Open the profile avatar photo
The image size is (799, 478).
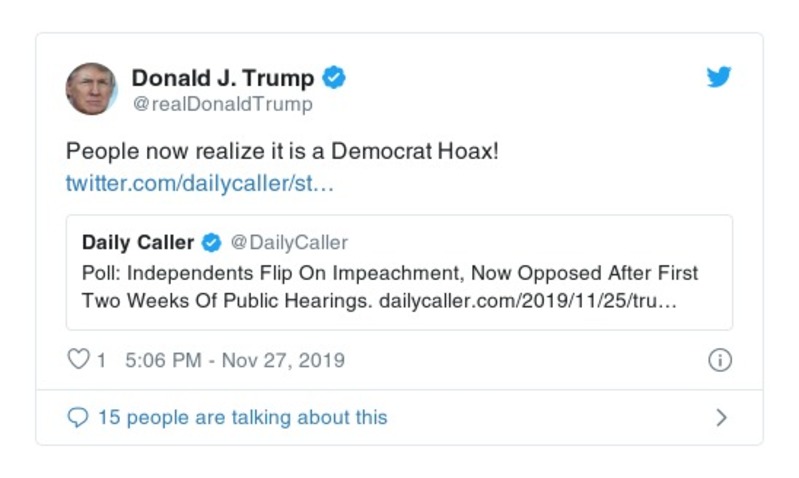tap(92, 89)
